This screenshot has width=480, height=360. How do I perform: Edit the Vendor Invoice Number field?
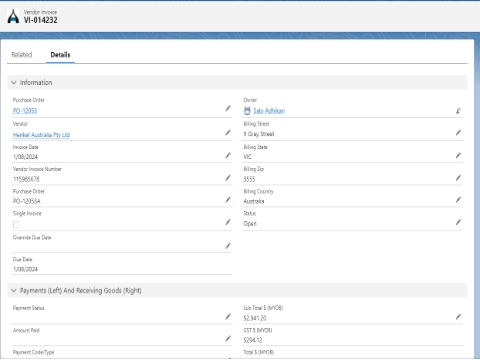point(228,178)
